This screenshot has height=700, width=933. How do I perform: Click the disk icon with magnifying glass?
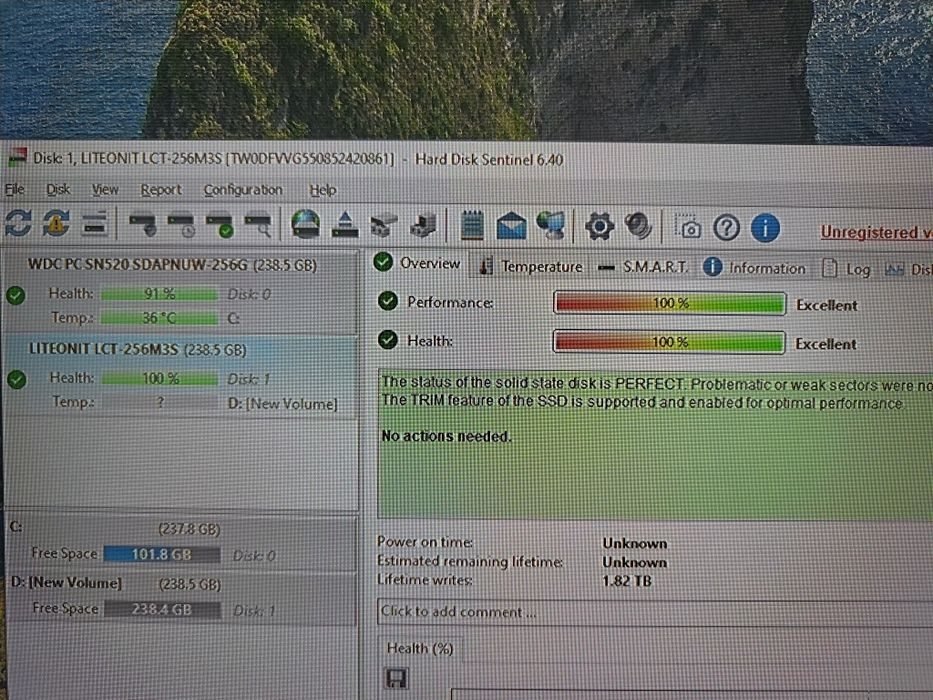click(x=258, y=226)
